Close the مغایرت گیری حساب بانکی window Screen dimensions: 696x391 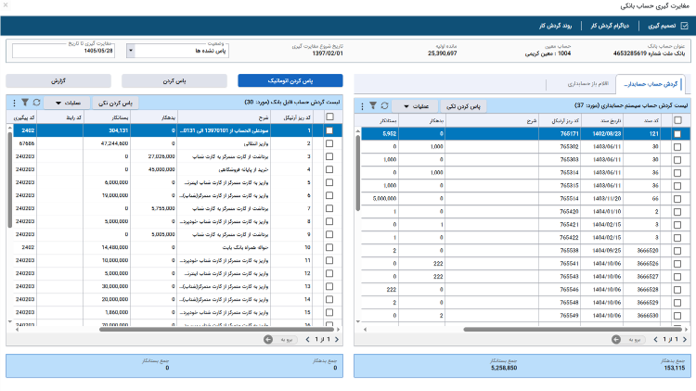6,5
